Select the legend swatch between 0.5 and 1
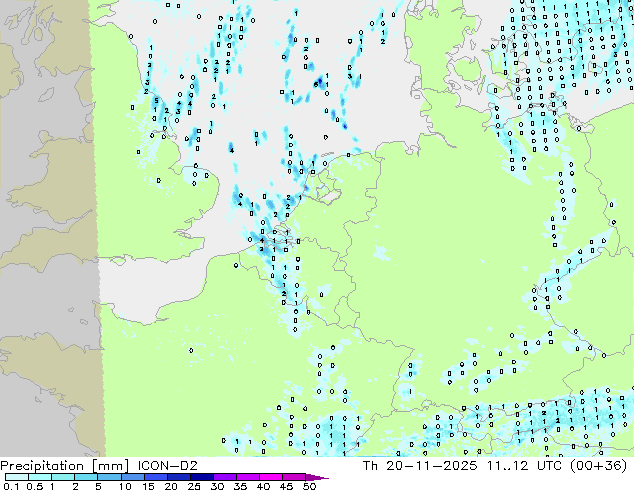Viewport: 634px width, 490px height. (x=40, y=477)
